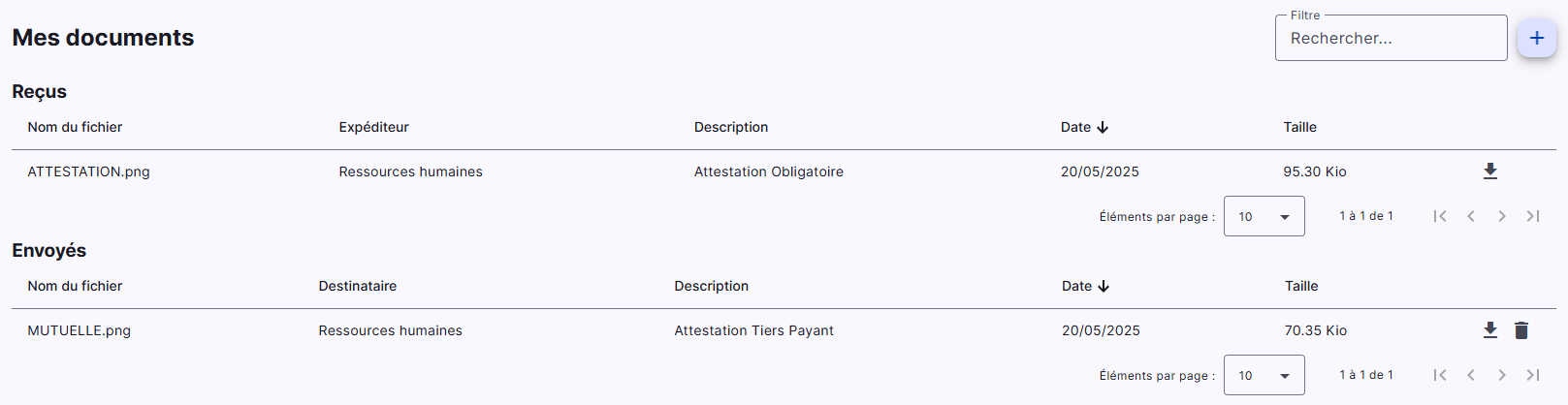Go to next page in Reçus table
This screenshot has height=405, width=1568.
coord(1502,216)
